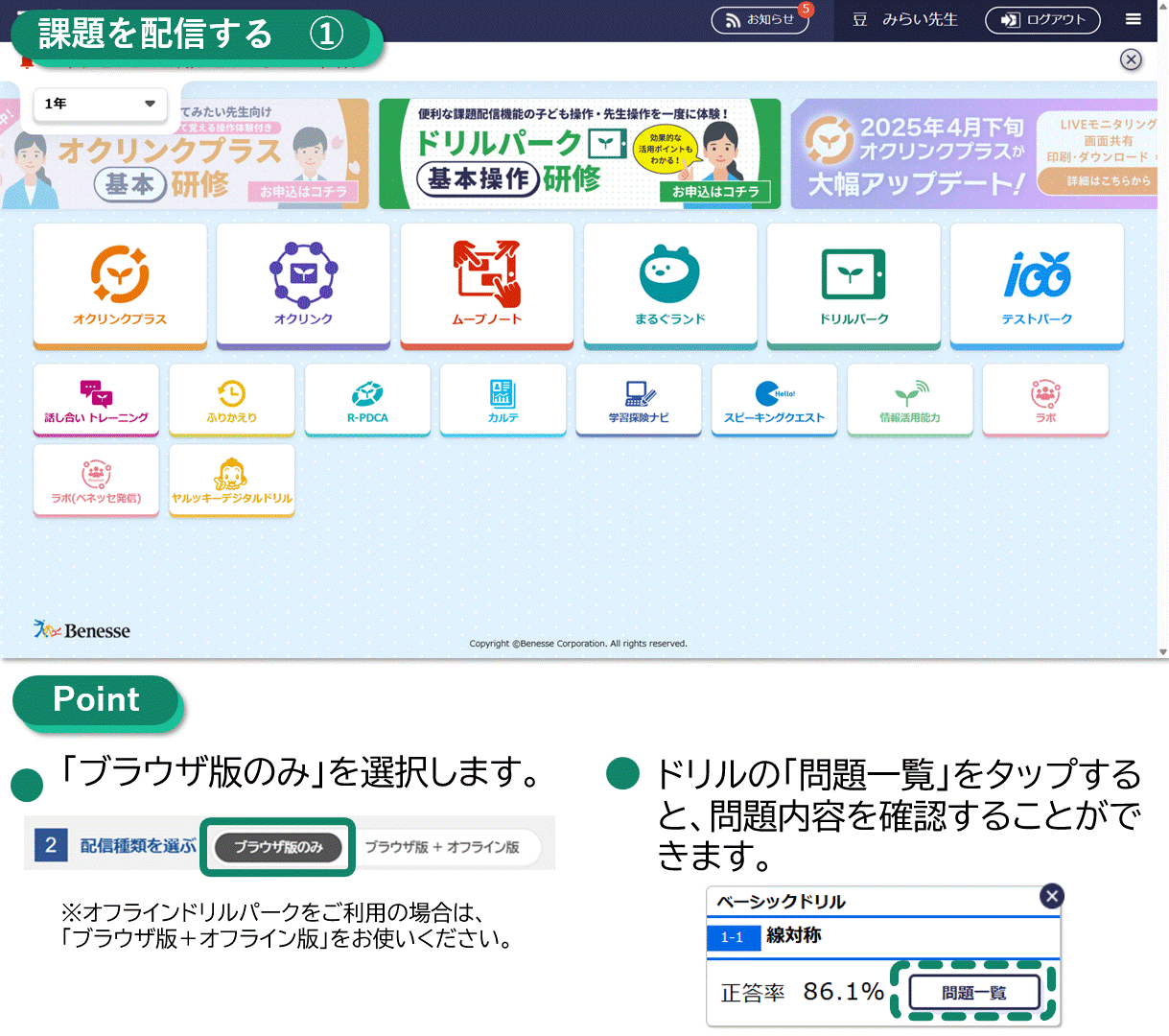Launch the オクリンク app
Viewport: 1169px width, 1036px height.
click(303, 285)
